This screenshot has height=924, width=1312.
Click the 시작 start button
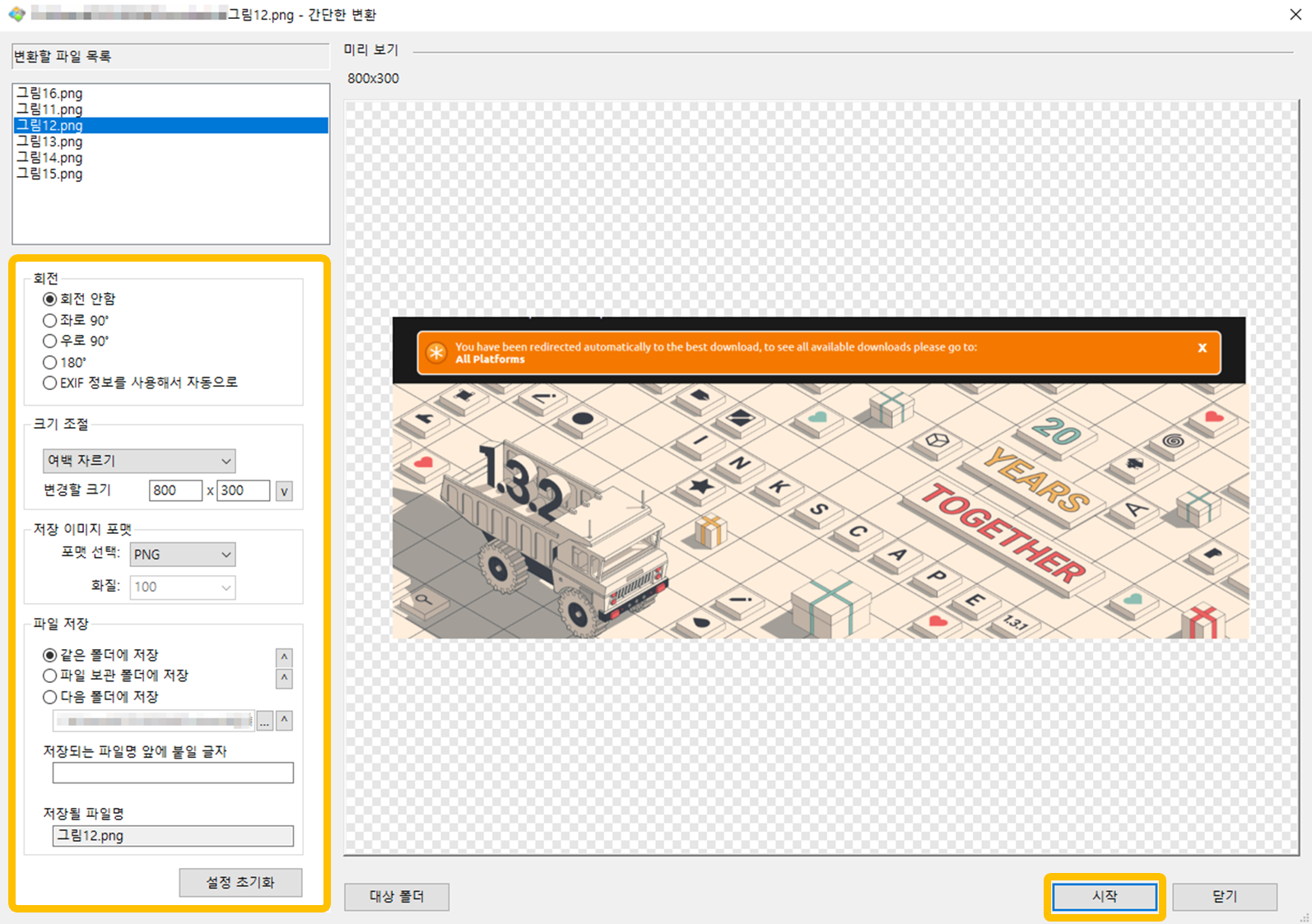pos(1105,896)
